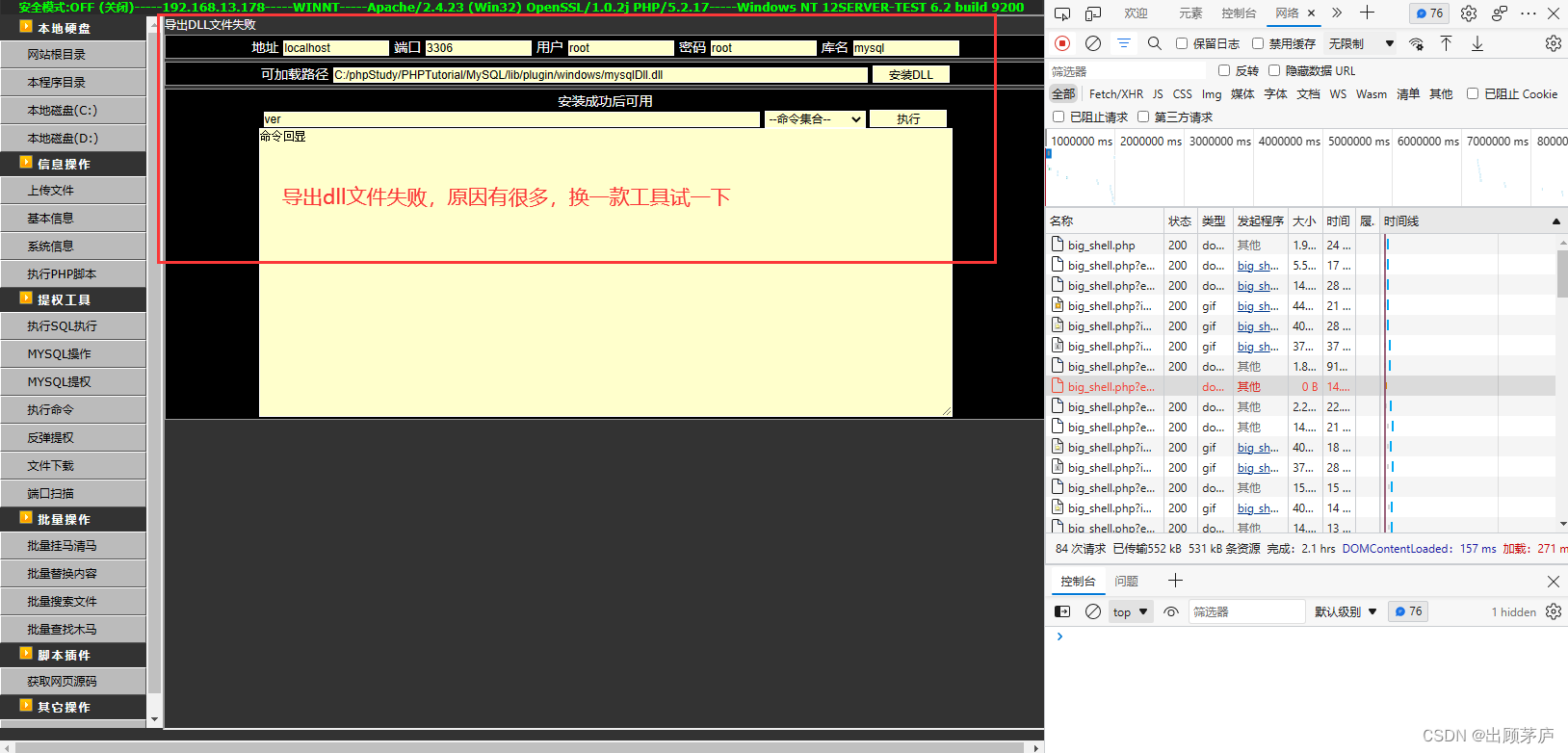Click the 76 issues badge at top

1430,13
